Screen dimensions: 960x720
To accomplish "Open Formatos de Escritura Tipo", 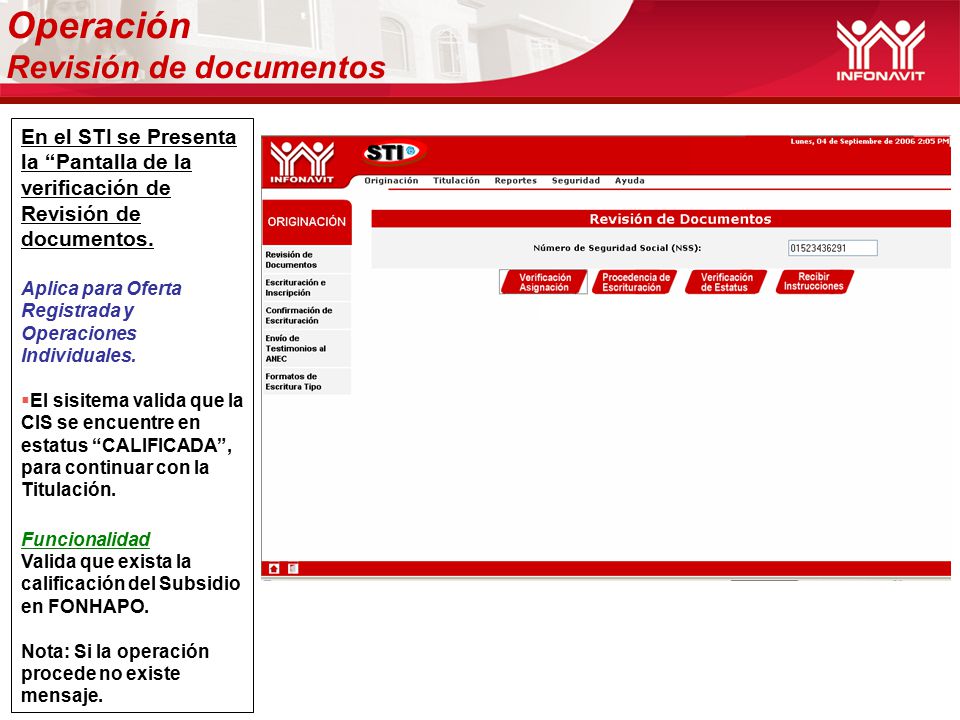I will [306, 381].
